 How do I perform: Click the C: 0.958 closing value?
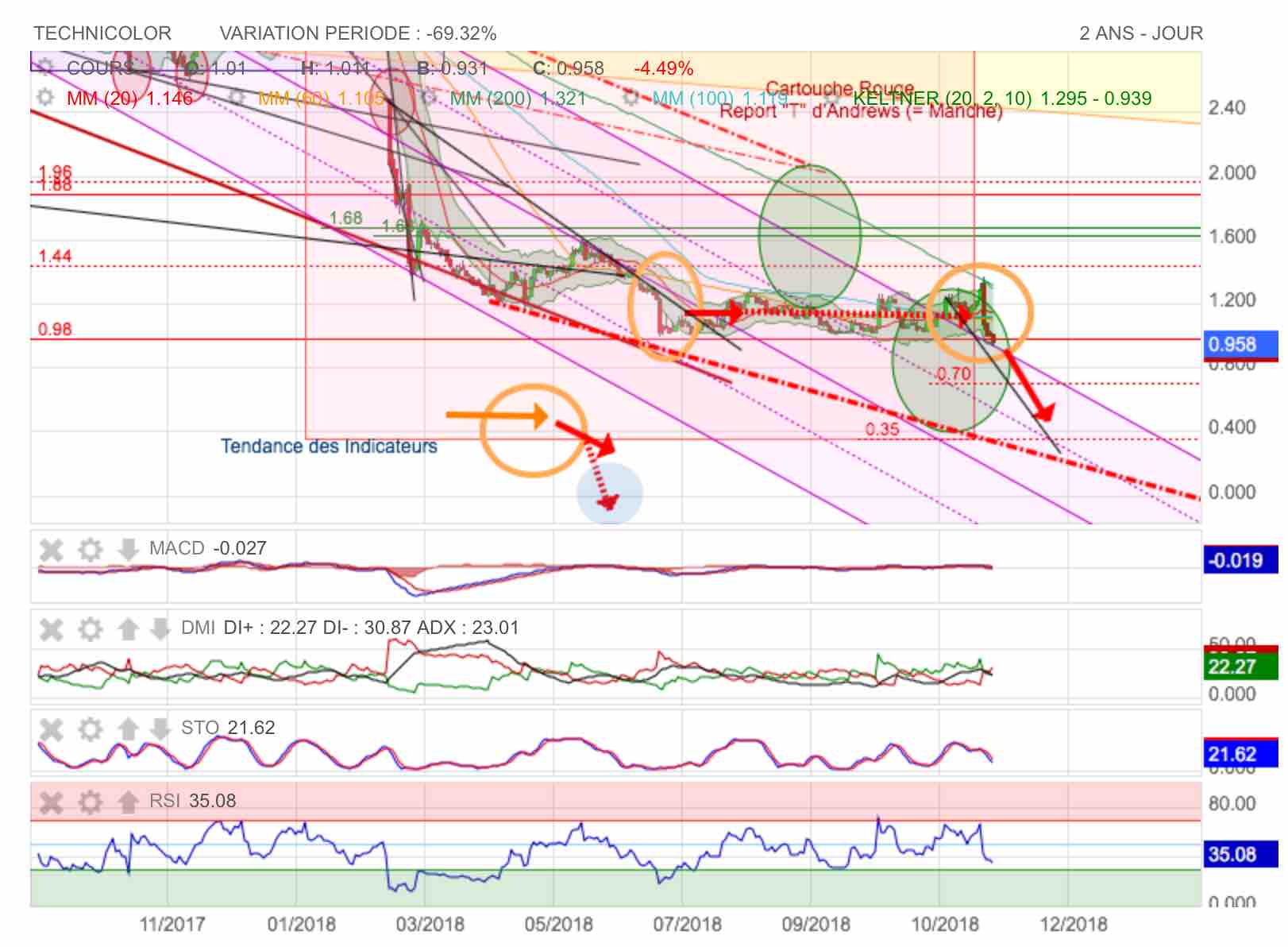[x=569, y=68]
